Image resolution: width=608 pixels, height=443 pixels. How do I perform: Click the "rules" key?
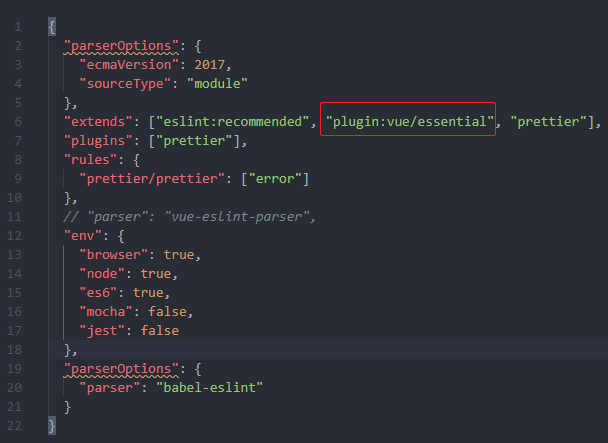coord(90,160)
